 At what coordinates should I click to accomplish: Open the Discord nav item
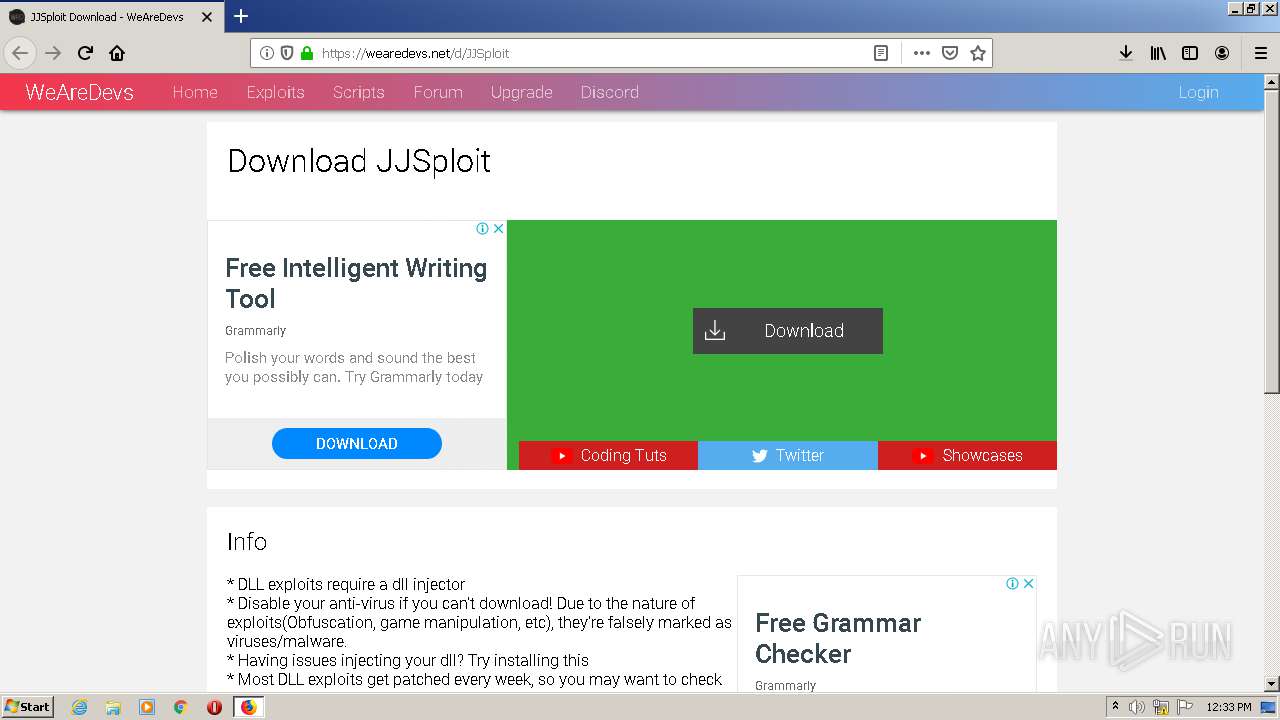[609, 92]
